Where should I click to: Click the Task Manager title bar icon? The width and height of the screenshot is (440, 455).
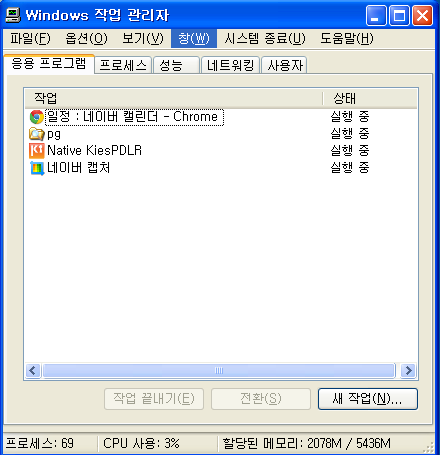[x=13, y=15]
